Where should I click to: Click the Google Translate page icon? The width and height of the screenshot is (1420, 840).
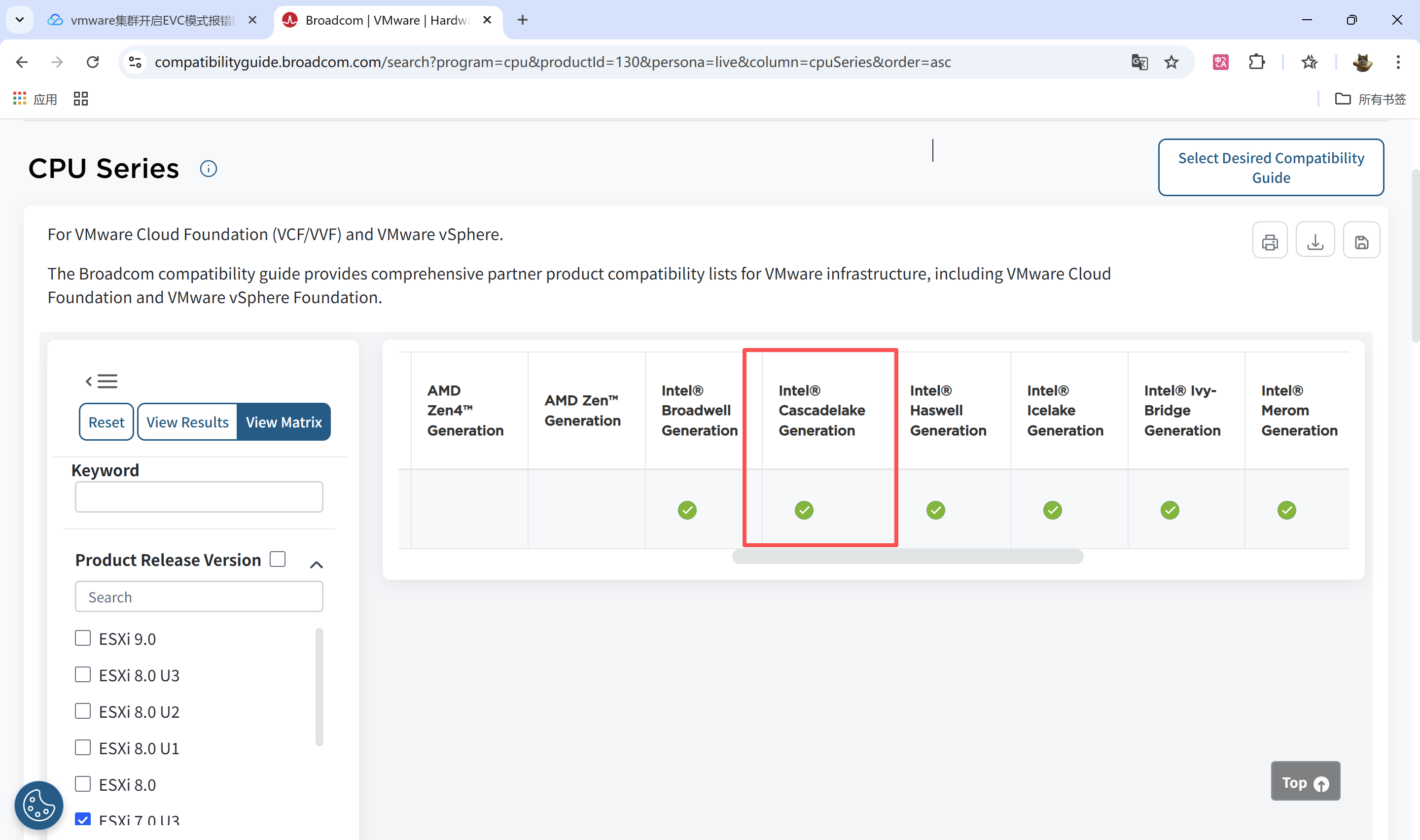pyautogui.click(x=1139, y=62)
